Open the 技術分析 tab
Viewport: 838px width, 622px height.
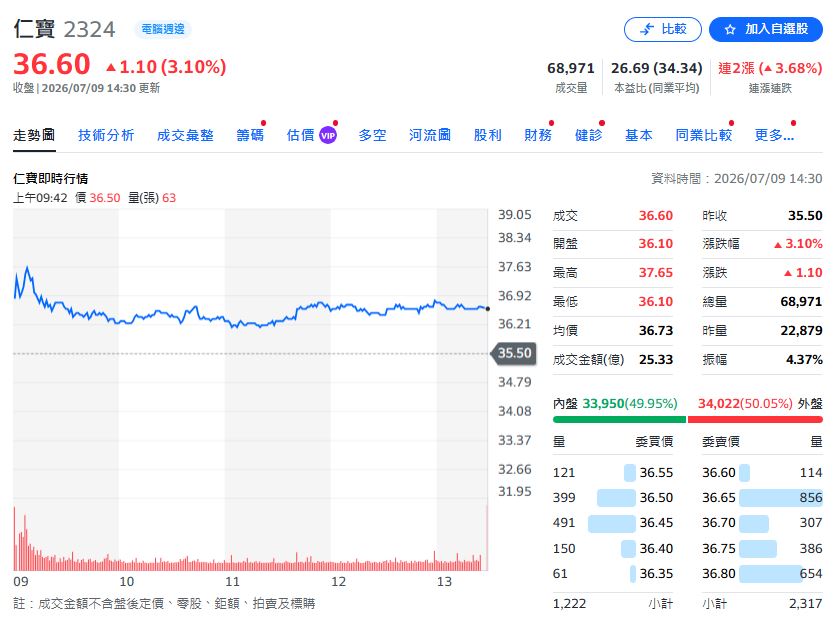click(x=106, y=135)
